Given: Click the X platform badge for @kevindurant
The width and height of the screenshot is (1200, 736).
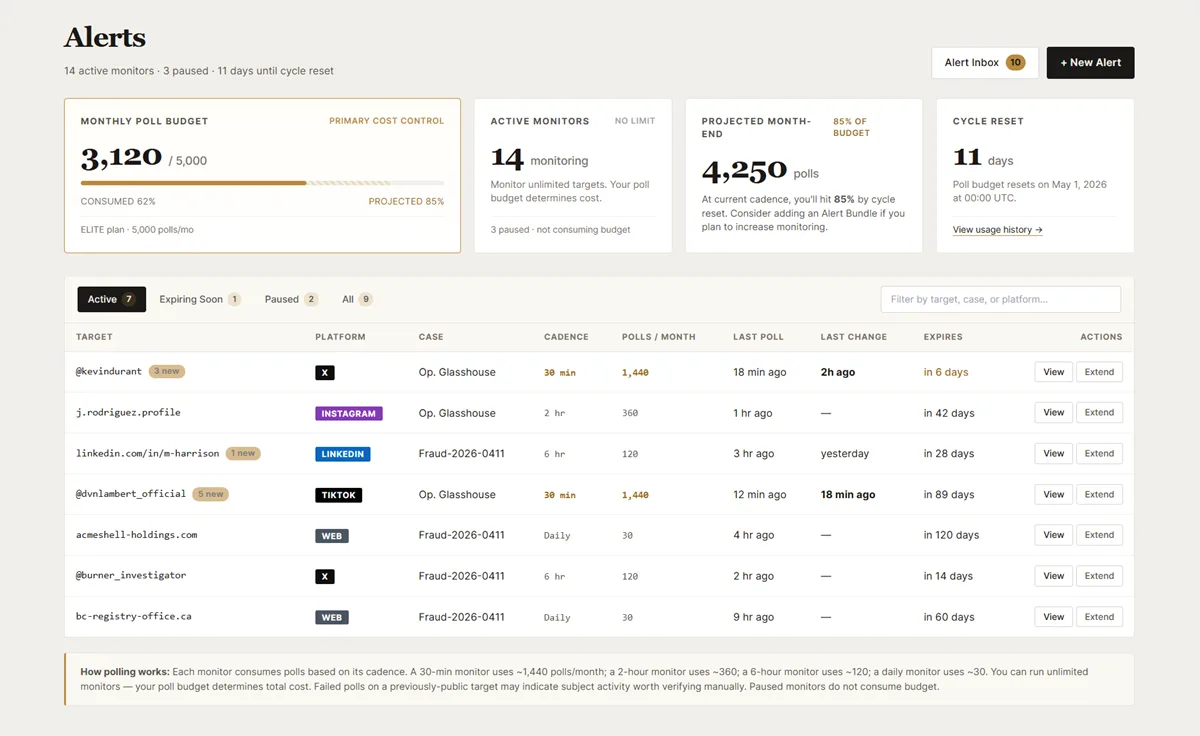Looking at the screenshot, I should click(x=324, y=372).
